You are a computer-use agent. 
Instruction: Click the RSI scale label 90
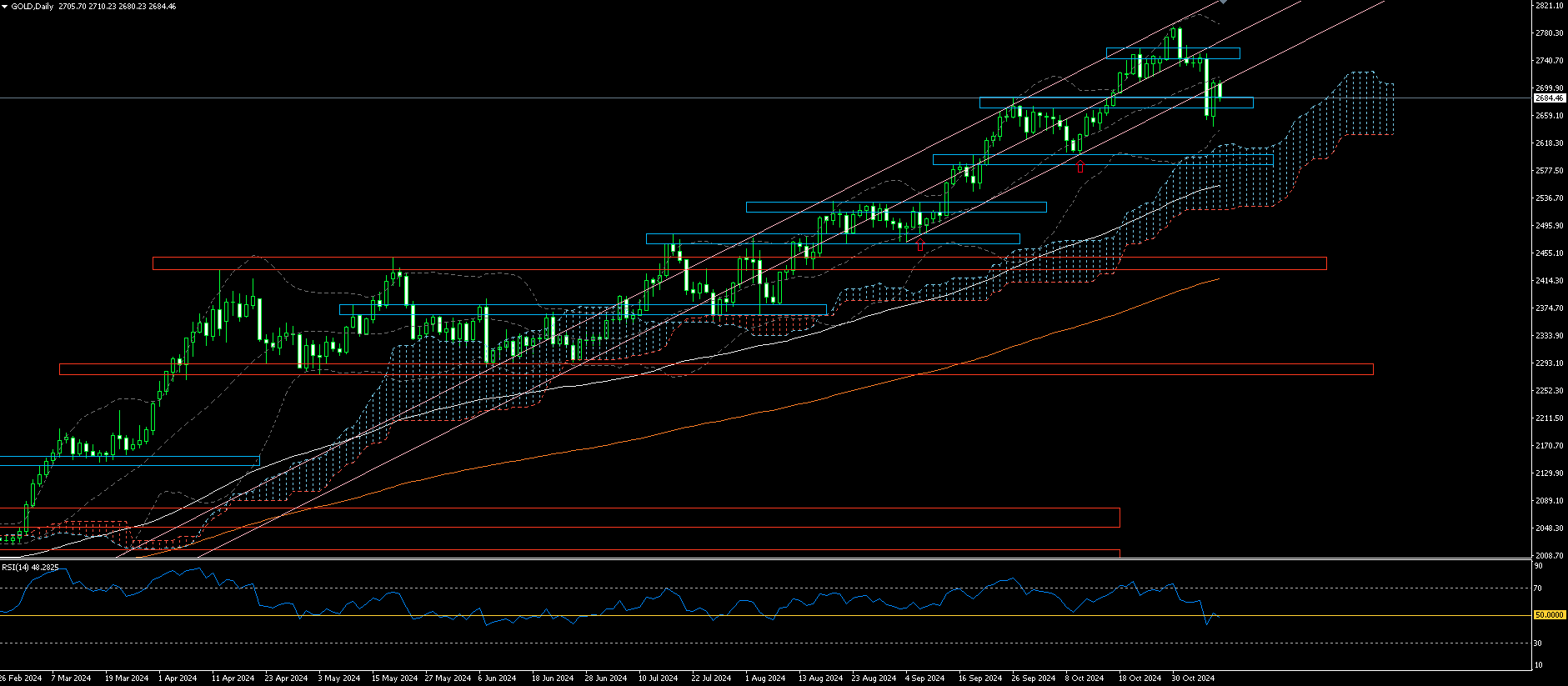click(x=1539, y=567)
